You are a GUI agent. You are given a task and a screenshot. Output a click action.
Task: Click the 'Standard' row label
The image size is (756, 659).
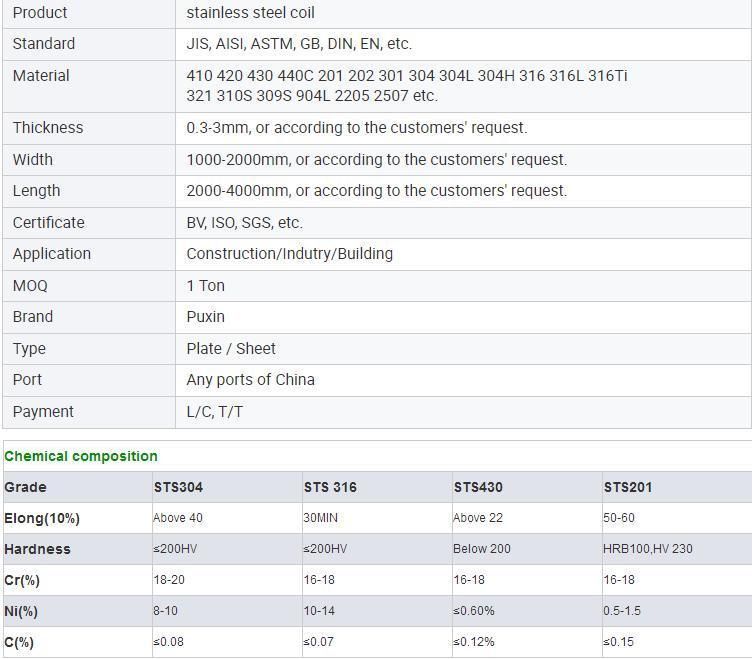click(44, 44)
